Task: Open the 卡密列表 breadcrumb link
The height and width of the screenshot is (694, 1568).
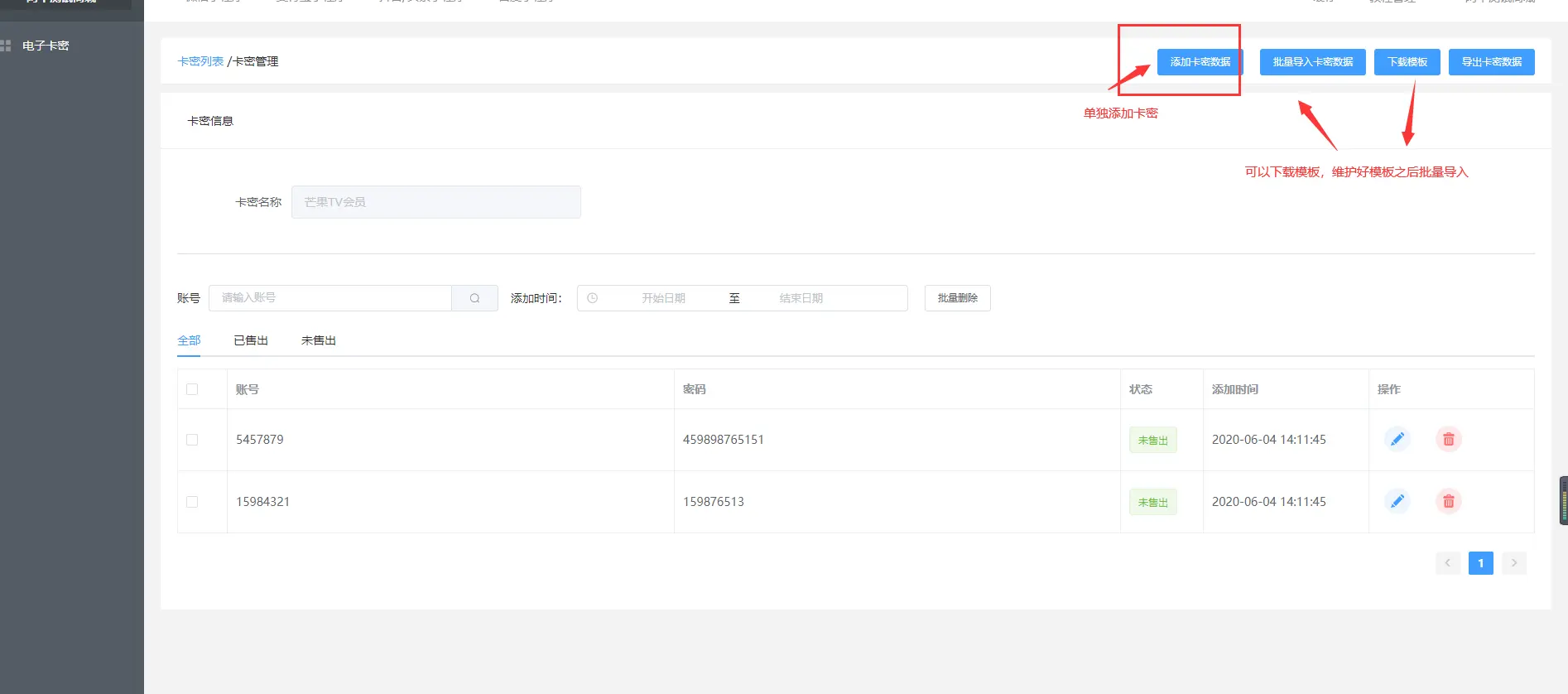Action: (x=200, y=61)
